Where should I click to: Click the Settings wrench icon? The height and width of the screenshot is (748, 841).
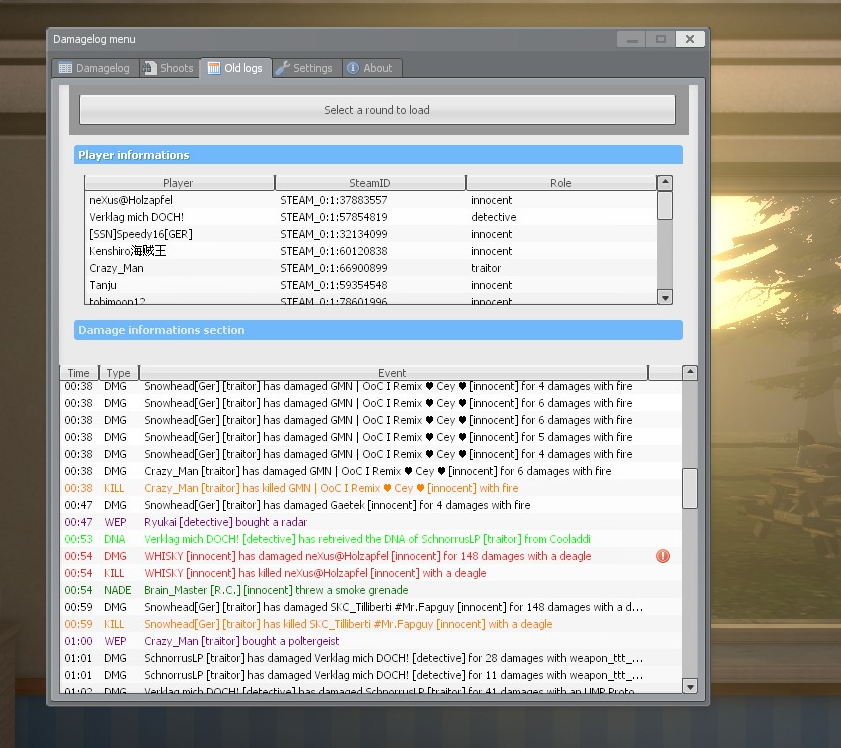tap(282, 68)
